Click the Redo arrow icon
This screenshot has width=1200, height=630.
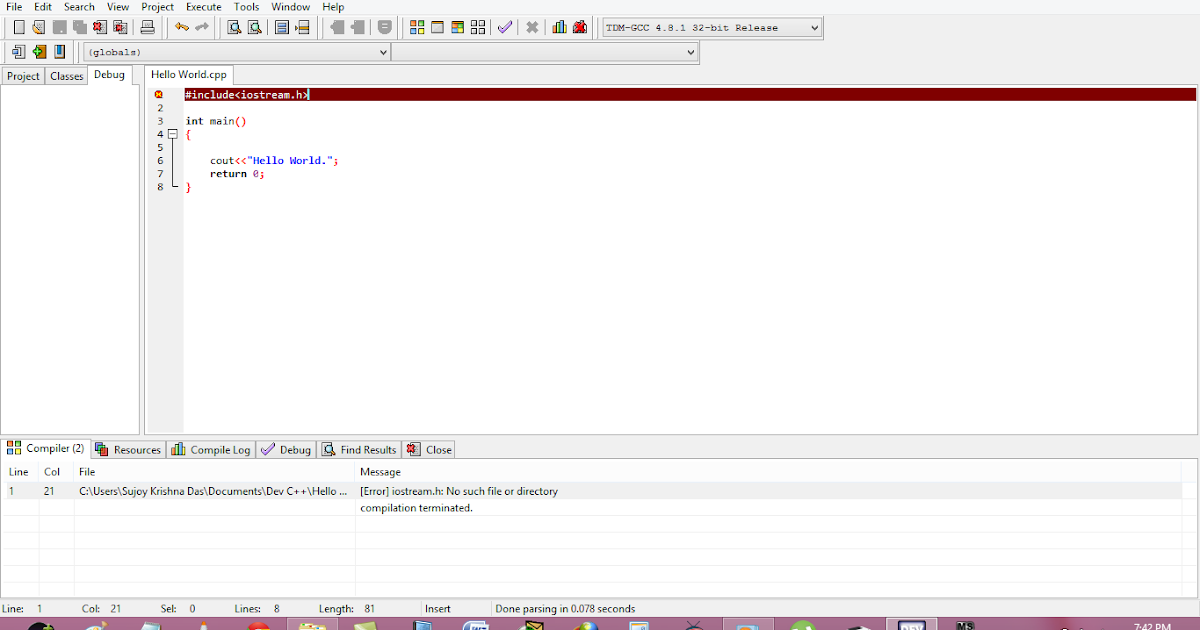click(x=201, y=27)
